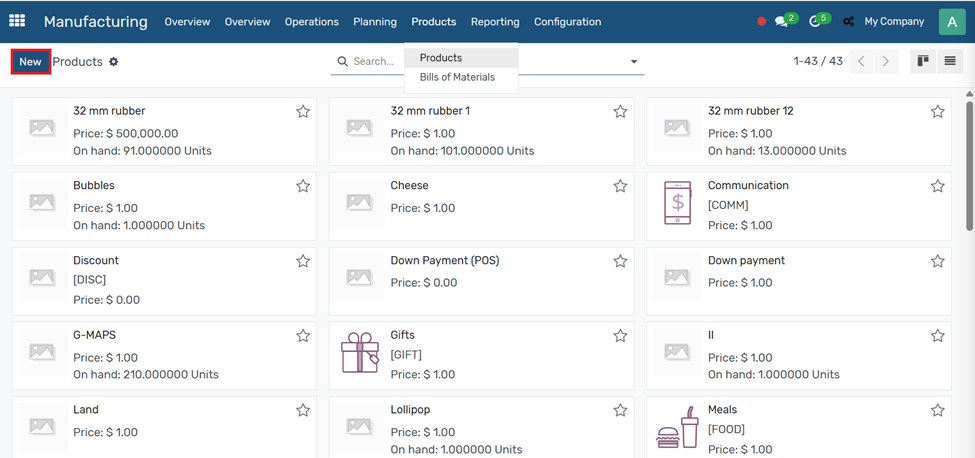975x458 pixels.
Task: Expand the search options dropdown arrow
Action: point(634,62)
